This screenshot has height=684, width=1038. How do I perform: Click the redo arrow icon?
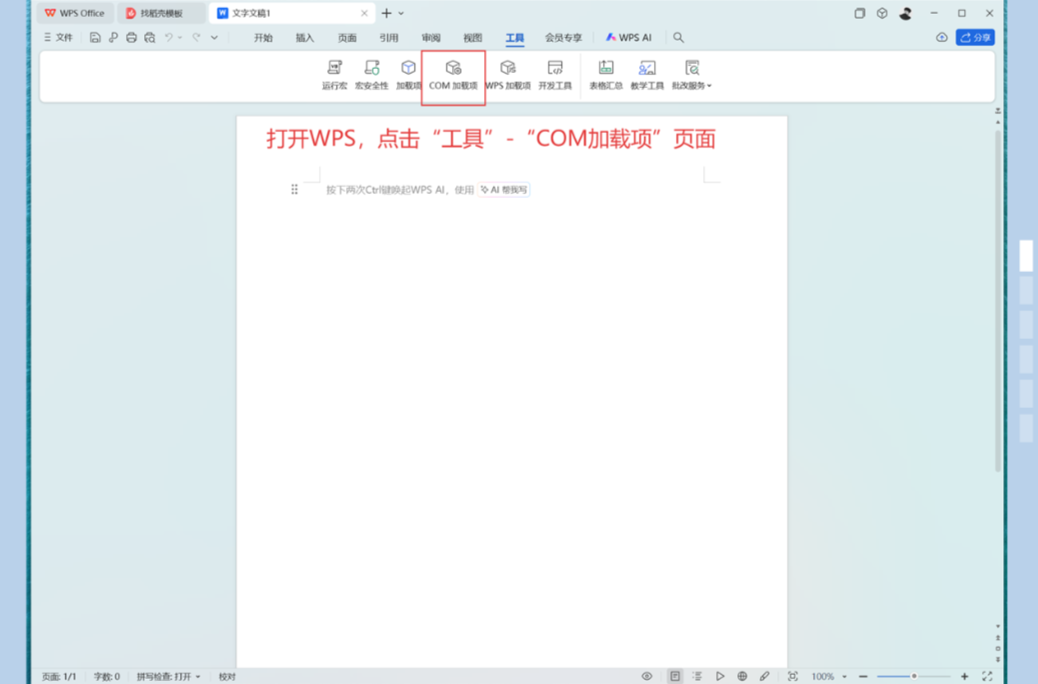pos(196,38)
